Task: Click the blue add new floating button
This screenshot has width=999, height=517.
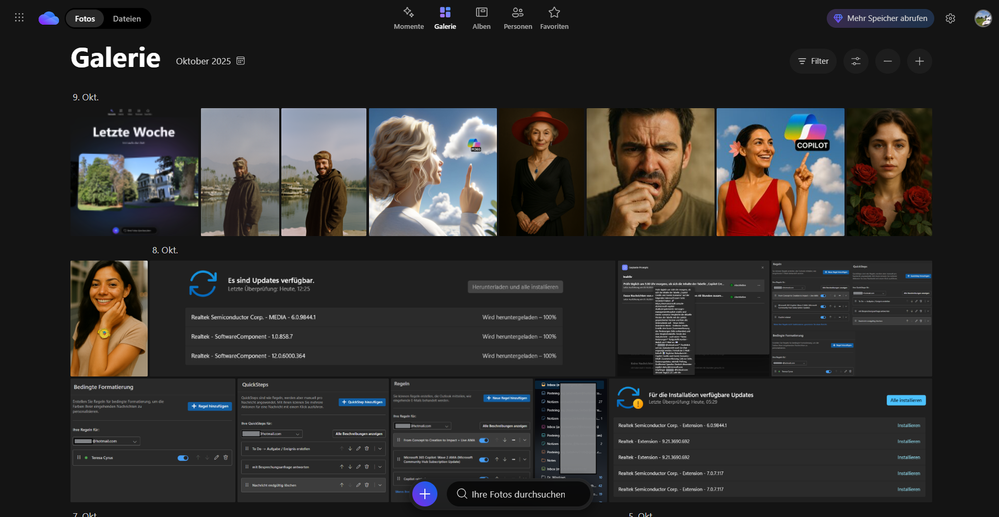Action: 425,494
